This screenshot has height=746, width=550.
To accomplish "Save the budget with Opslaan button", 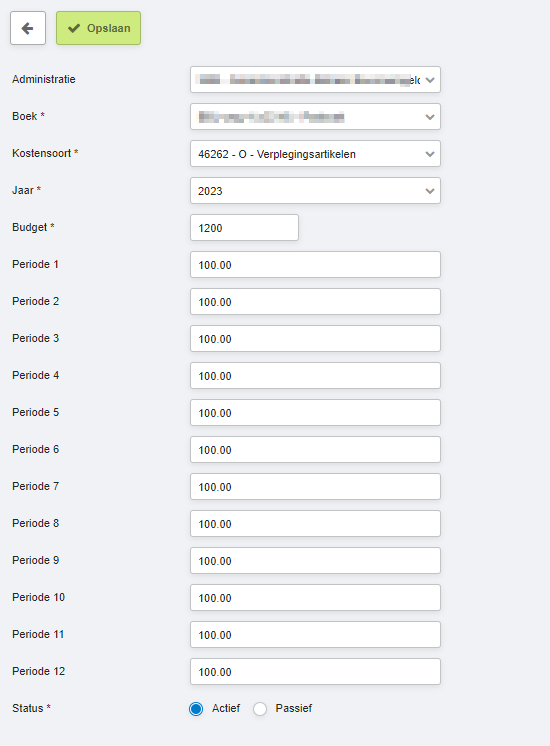I will point(98,28).
